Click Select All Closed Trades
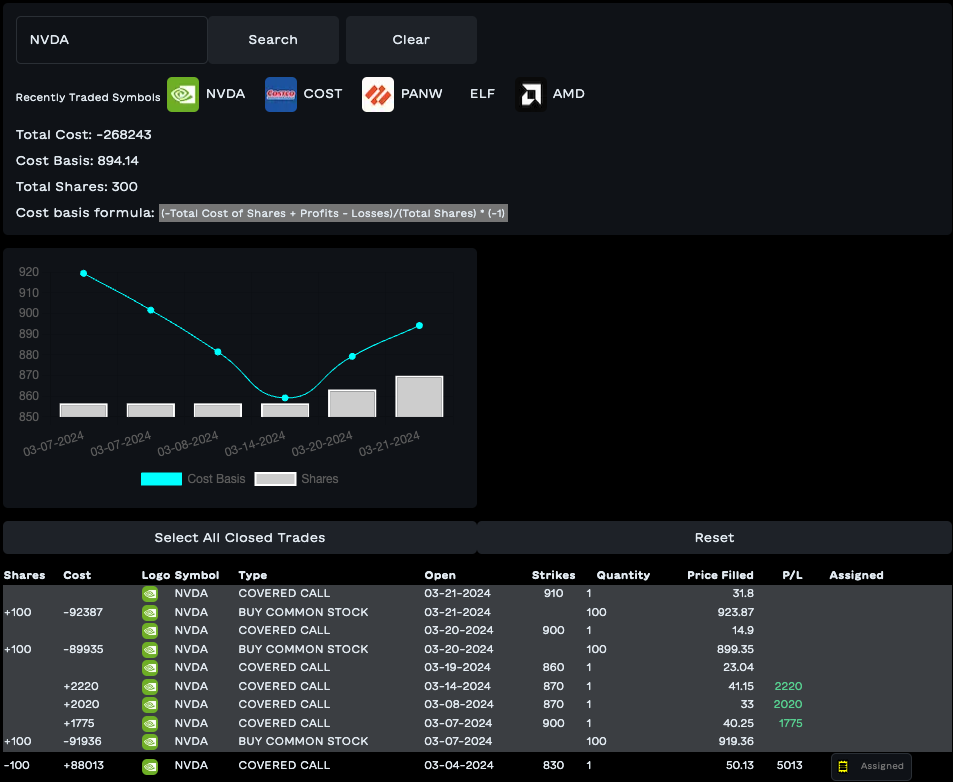This screenshot has width=953, height=782. click(x=240, y=538)
